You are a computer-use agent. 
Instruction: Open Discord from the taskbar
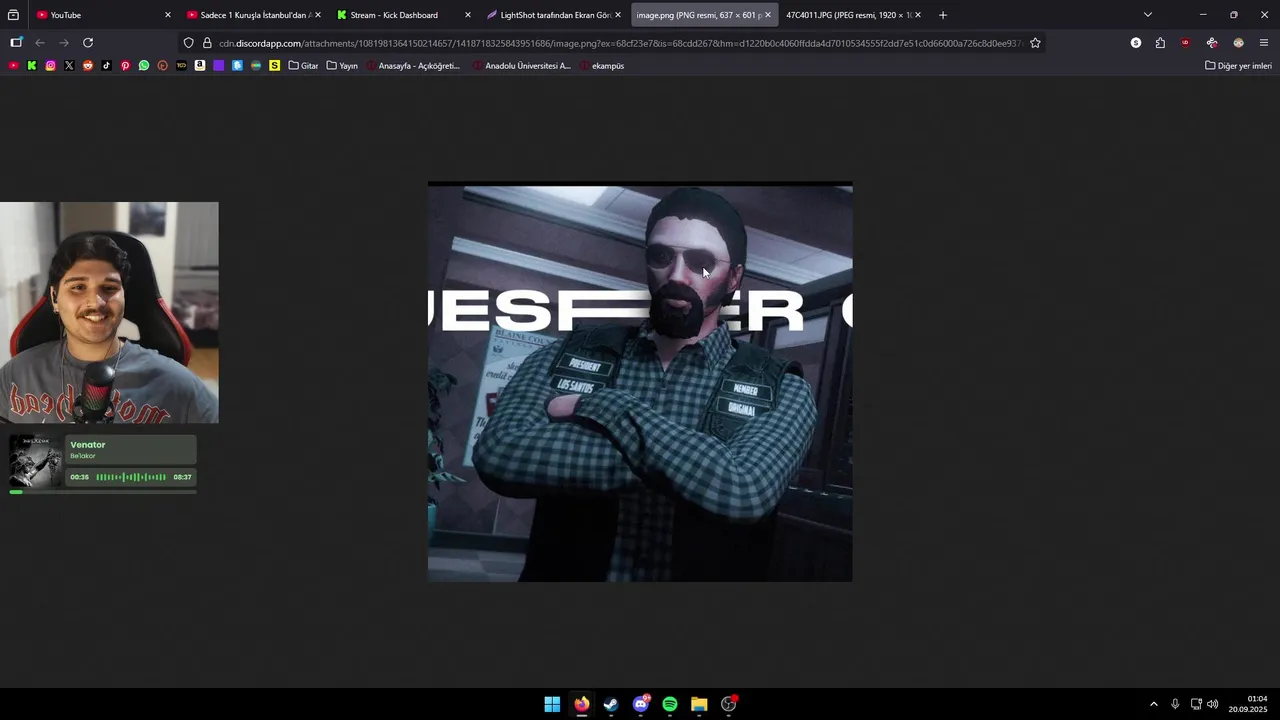pyautogui.click(x=641, y=704)
